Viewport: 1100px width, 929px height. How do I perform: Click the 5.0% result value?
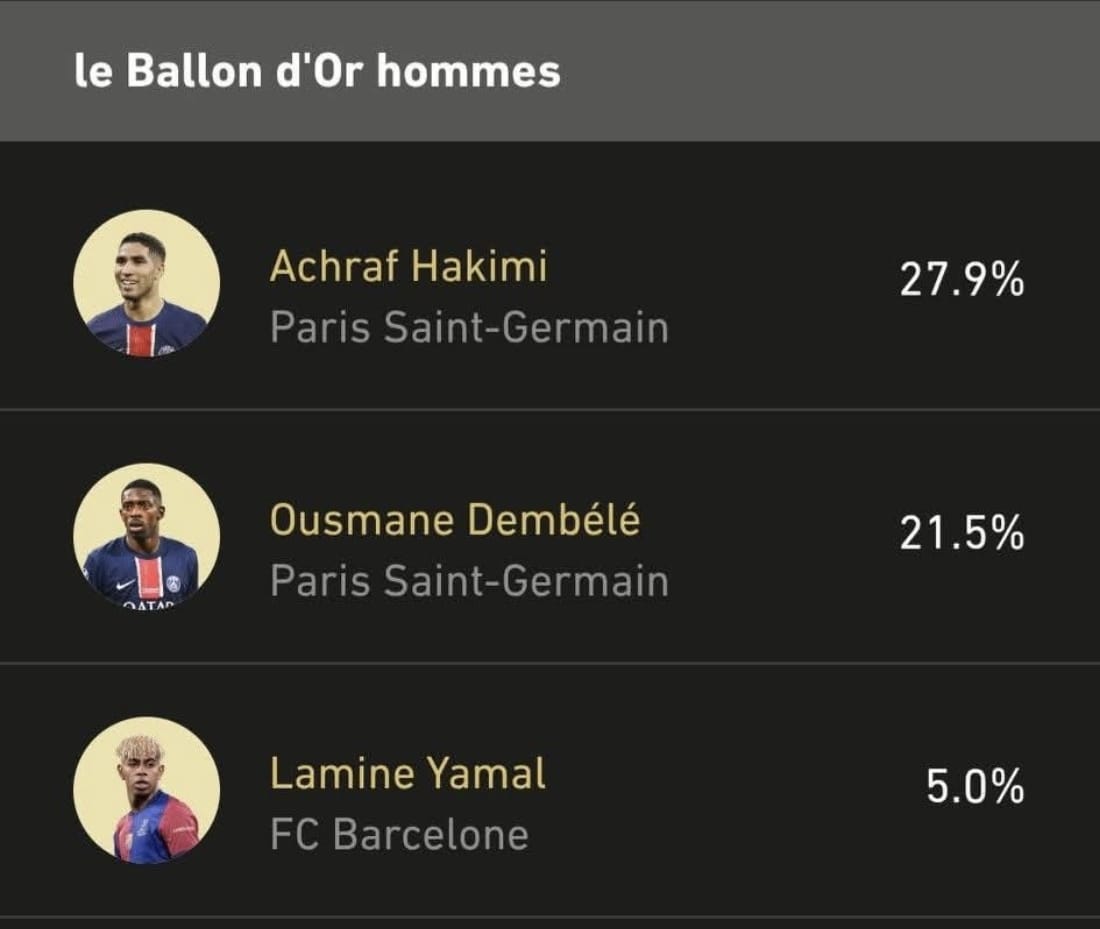975,787
